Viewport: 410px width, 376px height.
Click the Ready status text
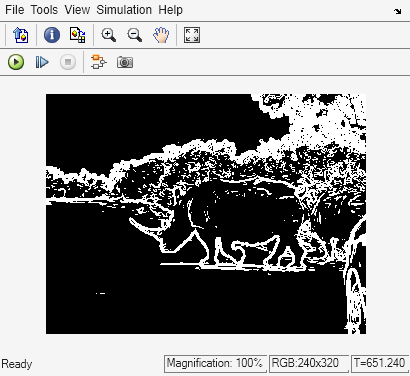17,364
